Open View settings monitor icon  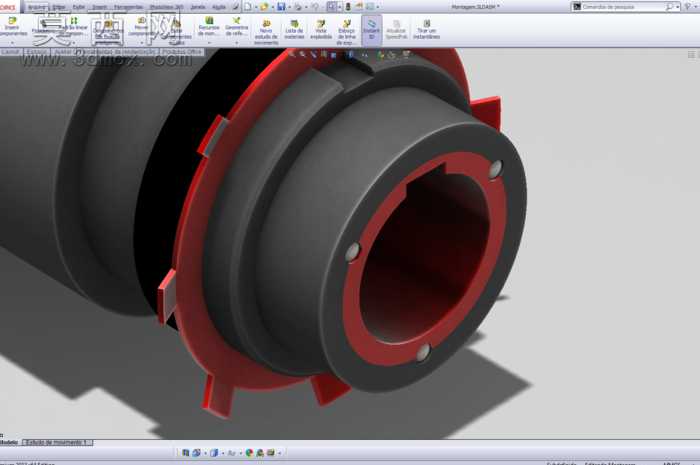(406, 54)
